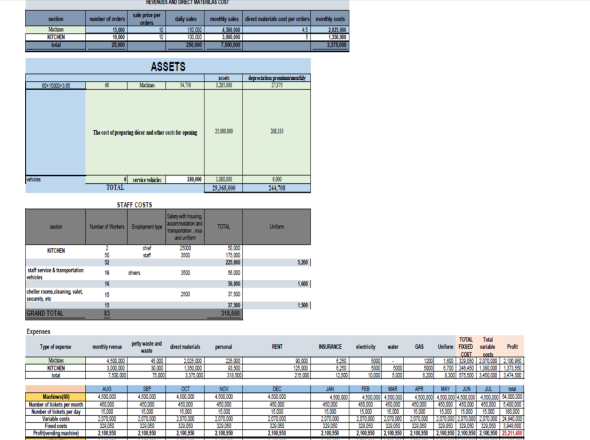Screen dimensions: 590x440
Task: Click the 'number of orders' column header
Action: [x=107, y=18]
